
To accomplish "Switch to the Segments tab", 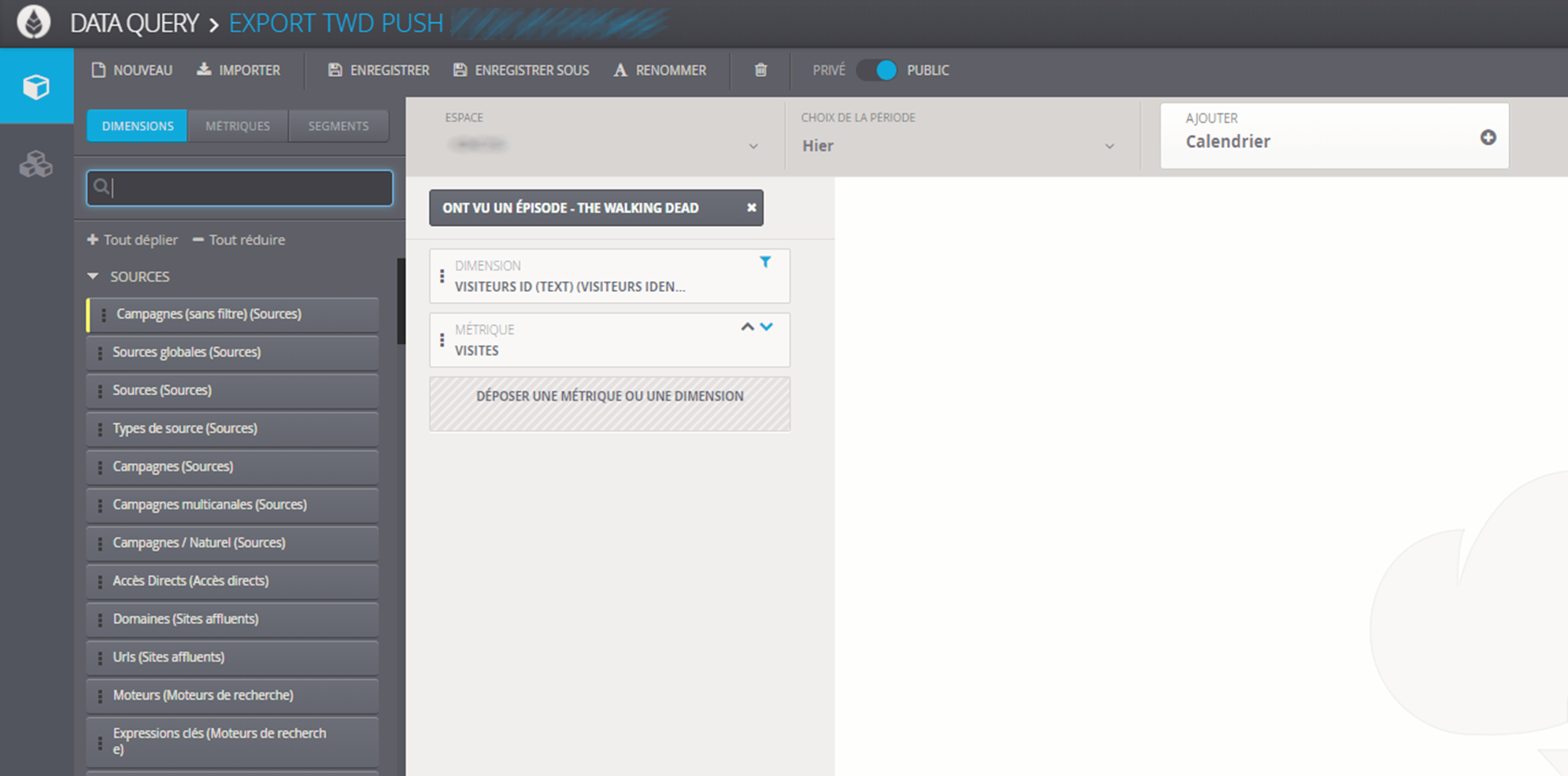I will point(338,126).
